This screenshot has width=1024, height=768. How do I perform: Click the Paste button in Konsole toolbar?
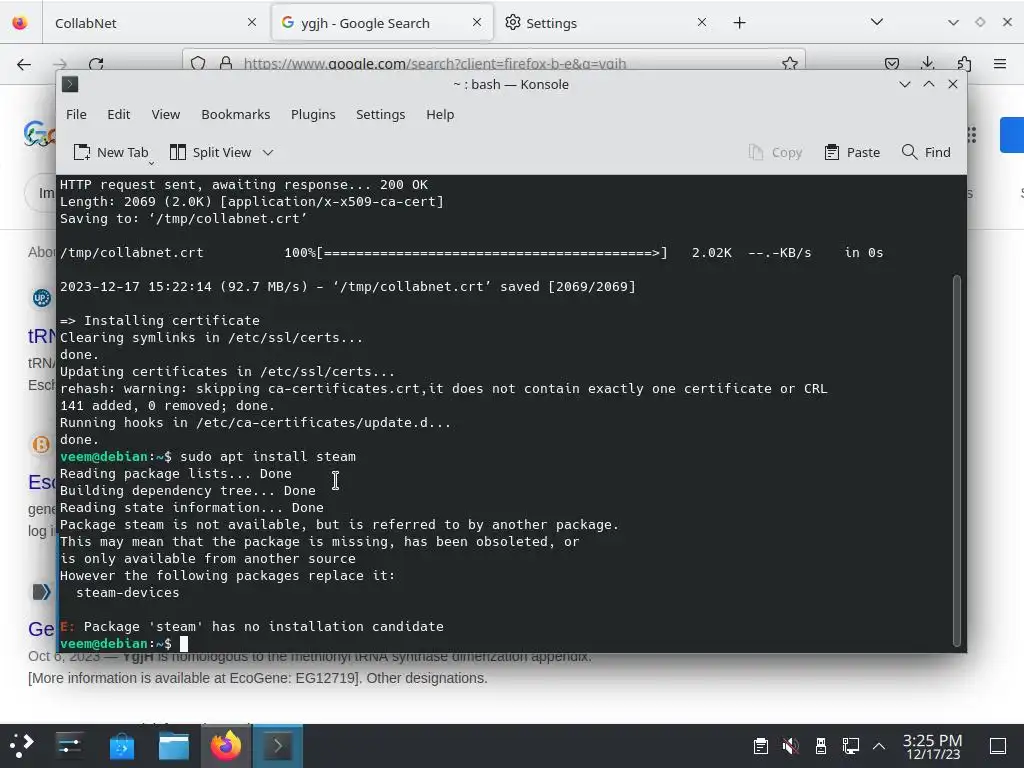852,152
